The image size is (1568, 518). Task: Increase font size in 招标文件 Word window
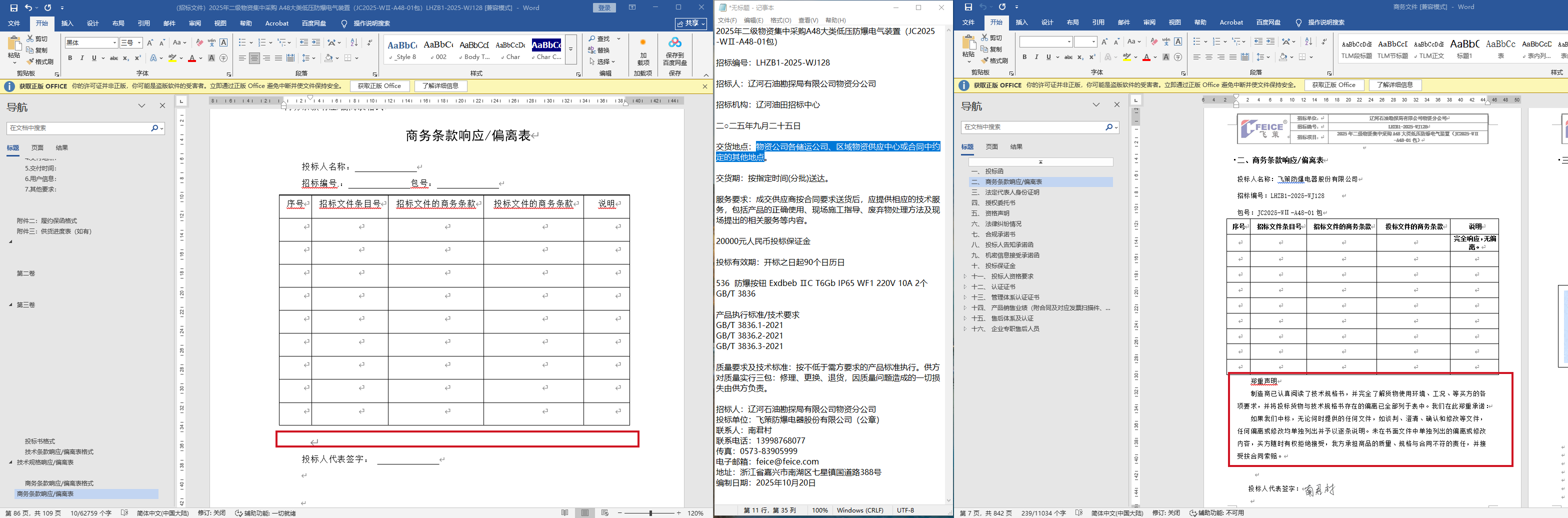(x=149, y=42)
